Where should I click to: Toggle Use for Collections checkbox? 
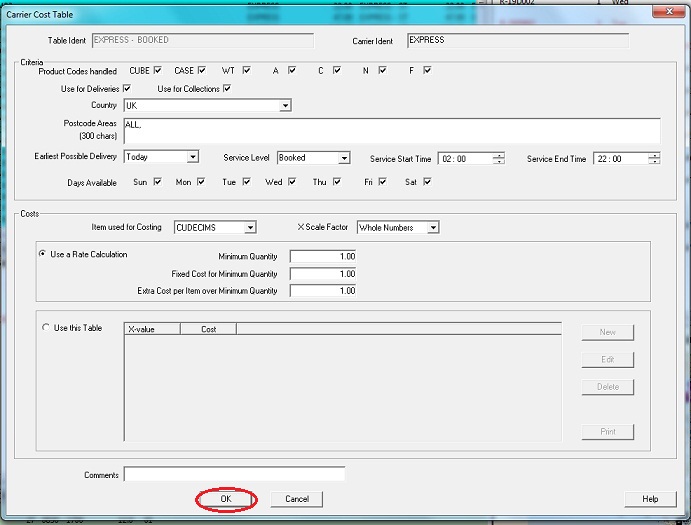click(x=227, y=89)
